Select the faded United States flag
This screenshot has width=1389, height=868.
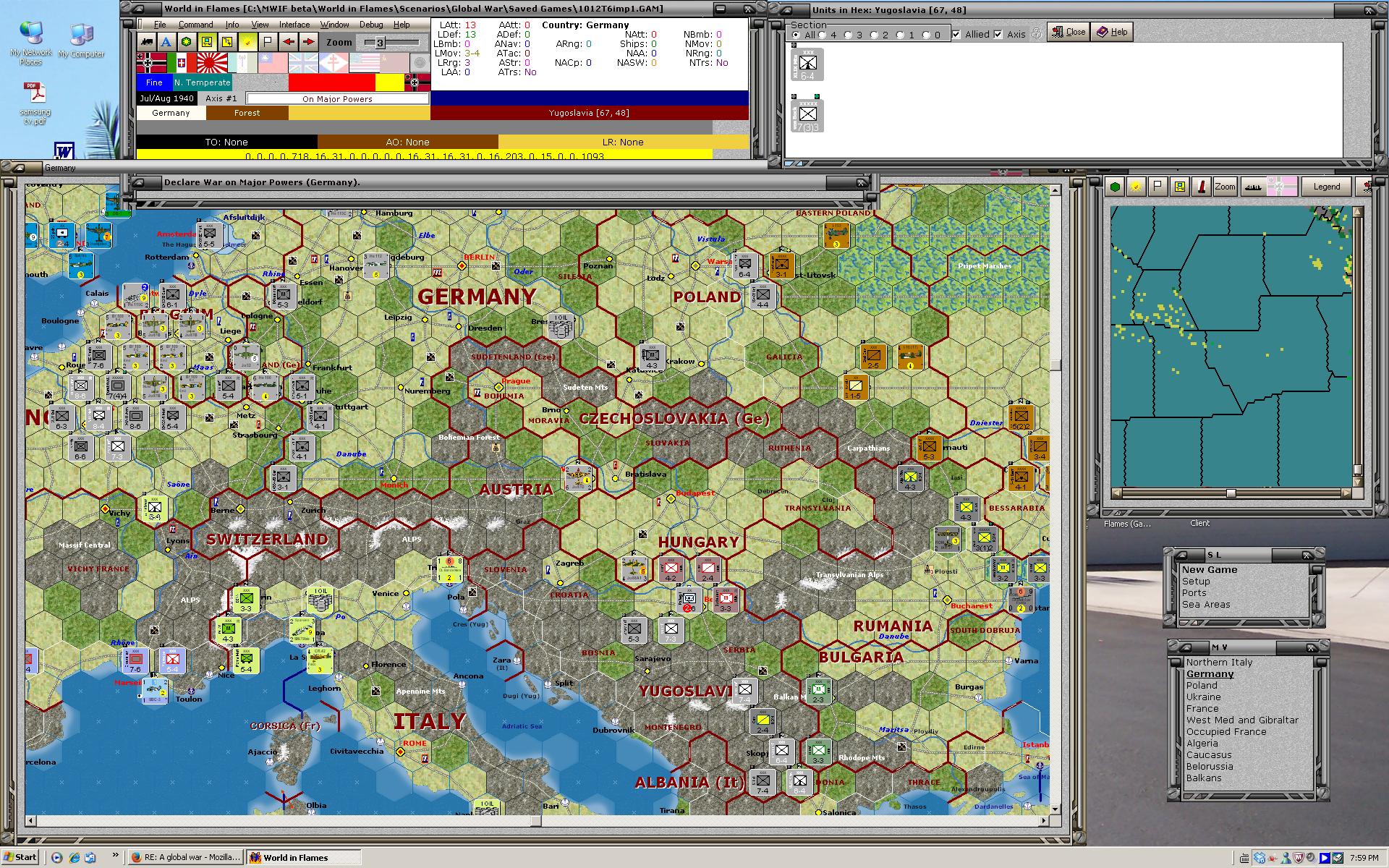[364, 63]
